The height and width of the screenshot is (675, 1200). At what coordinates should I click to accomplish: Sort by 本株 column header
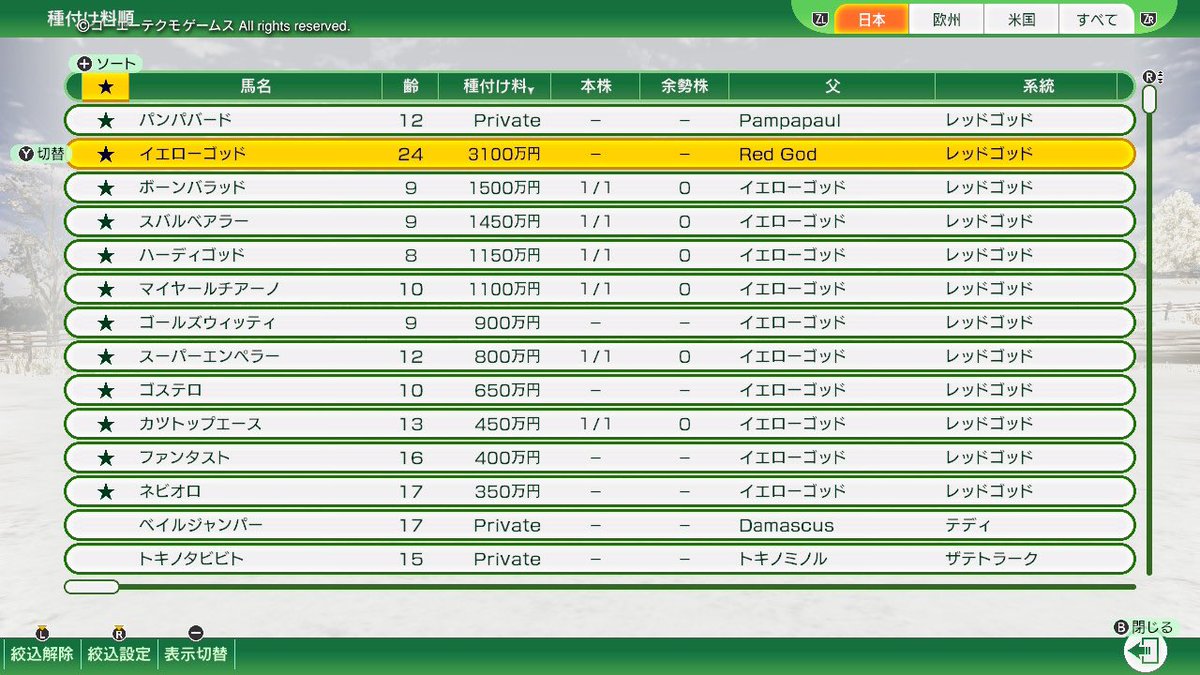(x=595, y=87)
